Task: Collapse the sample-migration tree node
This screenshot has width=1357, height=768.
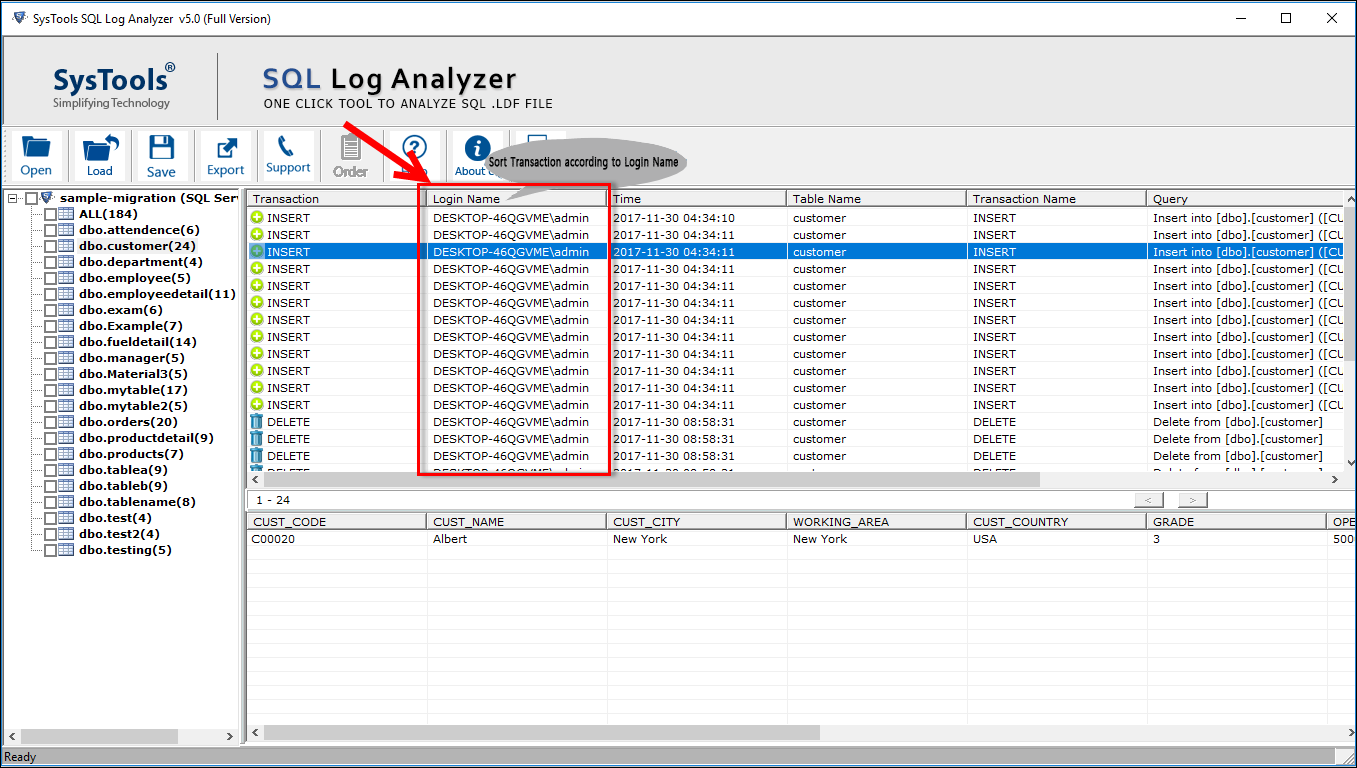Action: pyautogui.click(x=13, y=198)
